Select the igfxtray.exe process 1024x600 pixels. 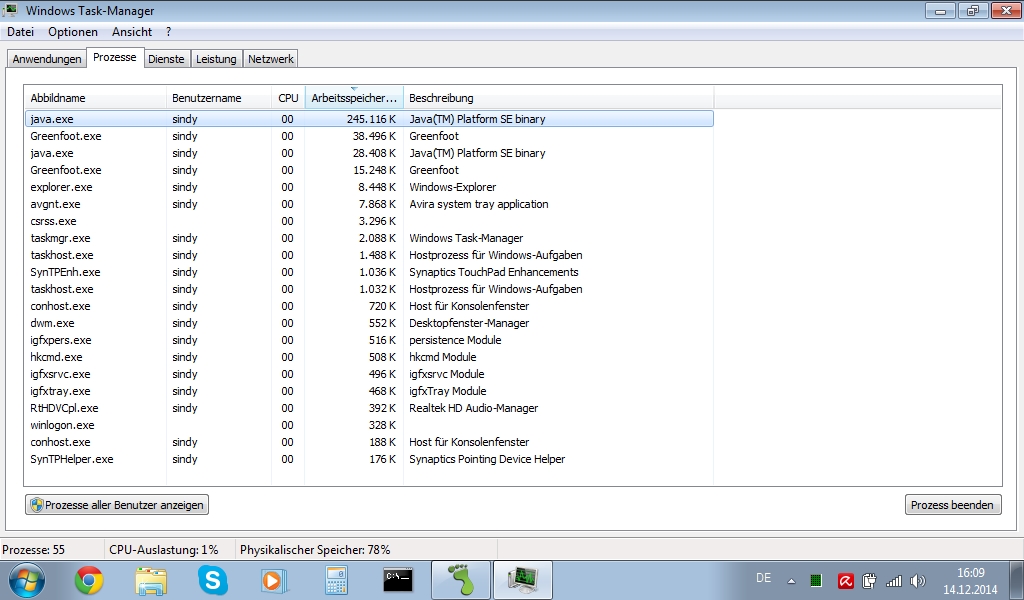pyautogui.click(x=369, y=390)
